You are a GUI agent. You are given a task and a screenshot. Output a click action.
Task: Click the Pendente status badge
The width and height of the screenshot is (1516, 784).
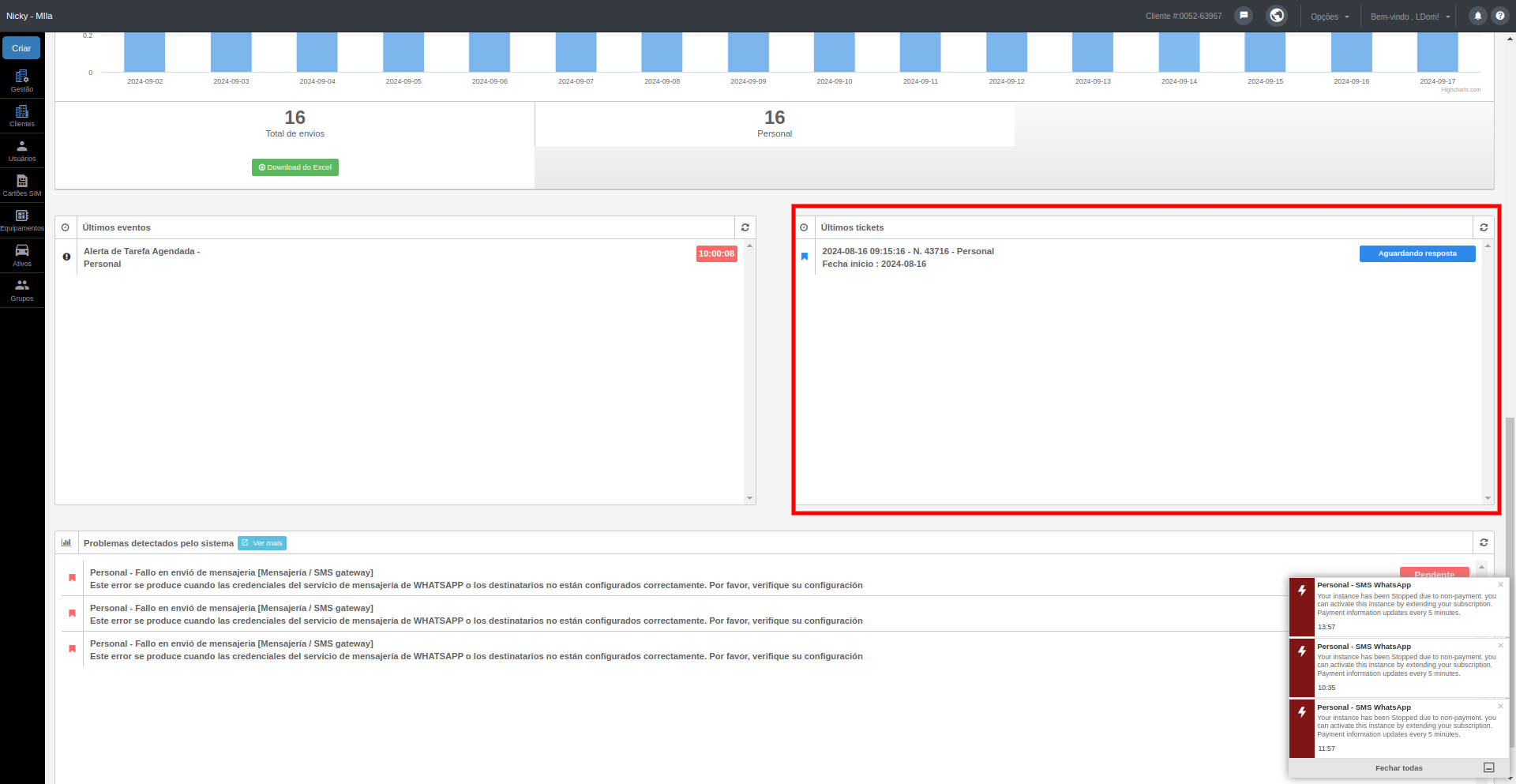coord(1434,573)
